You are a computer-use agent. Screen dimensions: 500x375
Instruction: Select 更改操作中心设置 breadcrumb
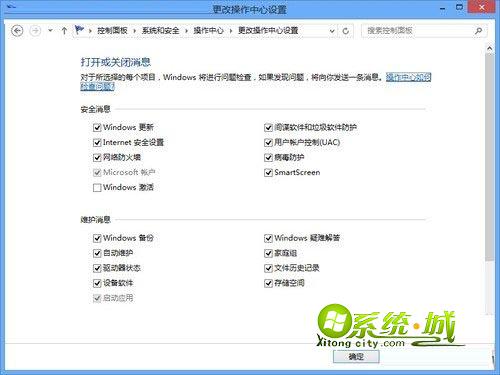[x=268, y=31]
